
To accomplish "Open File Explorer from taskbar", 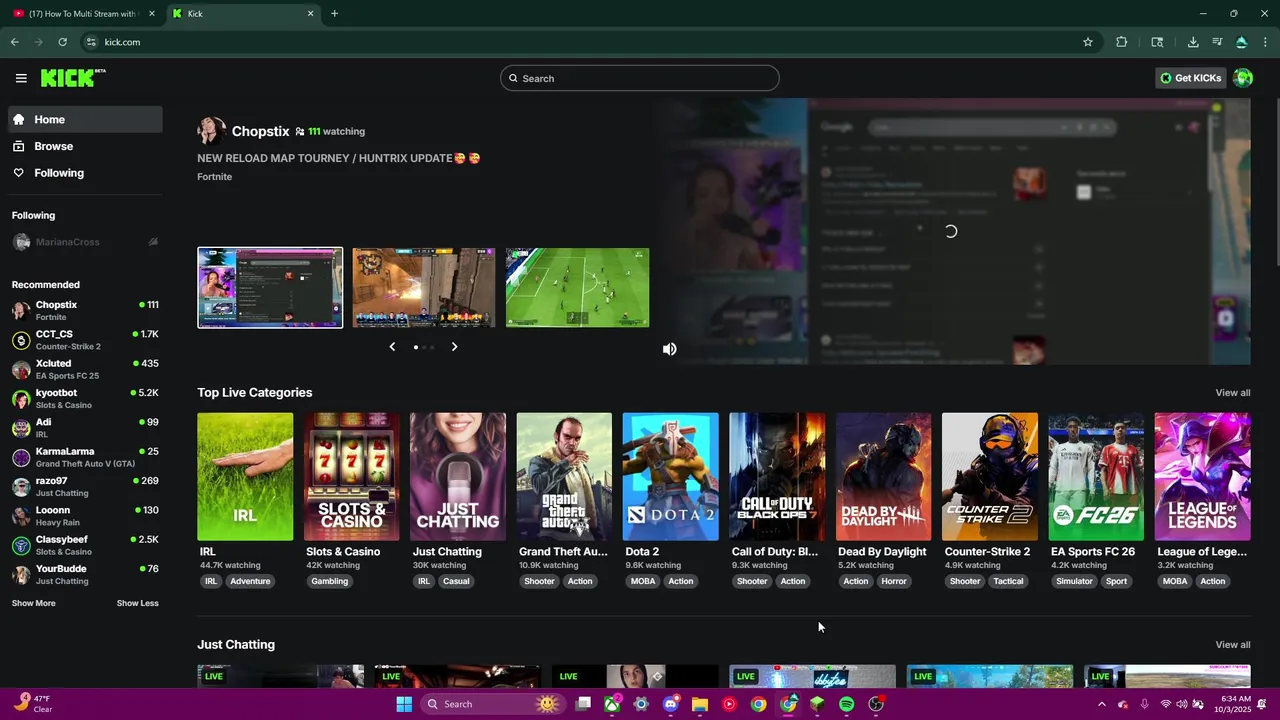I will 700,704.
